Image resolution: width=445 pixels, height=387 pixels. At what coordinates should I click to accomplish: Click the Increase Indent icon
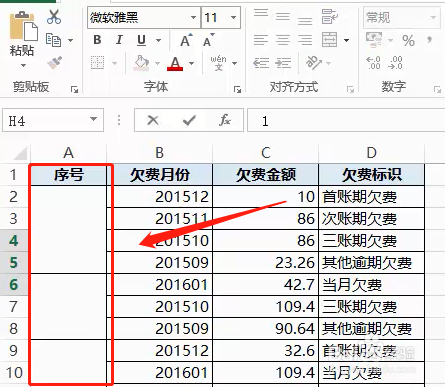pos(283,63)
